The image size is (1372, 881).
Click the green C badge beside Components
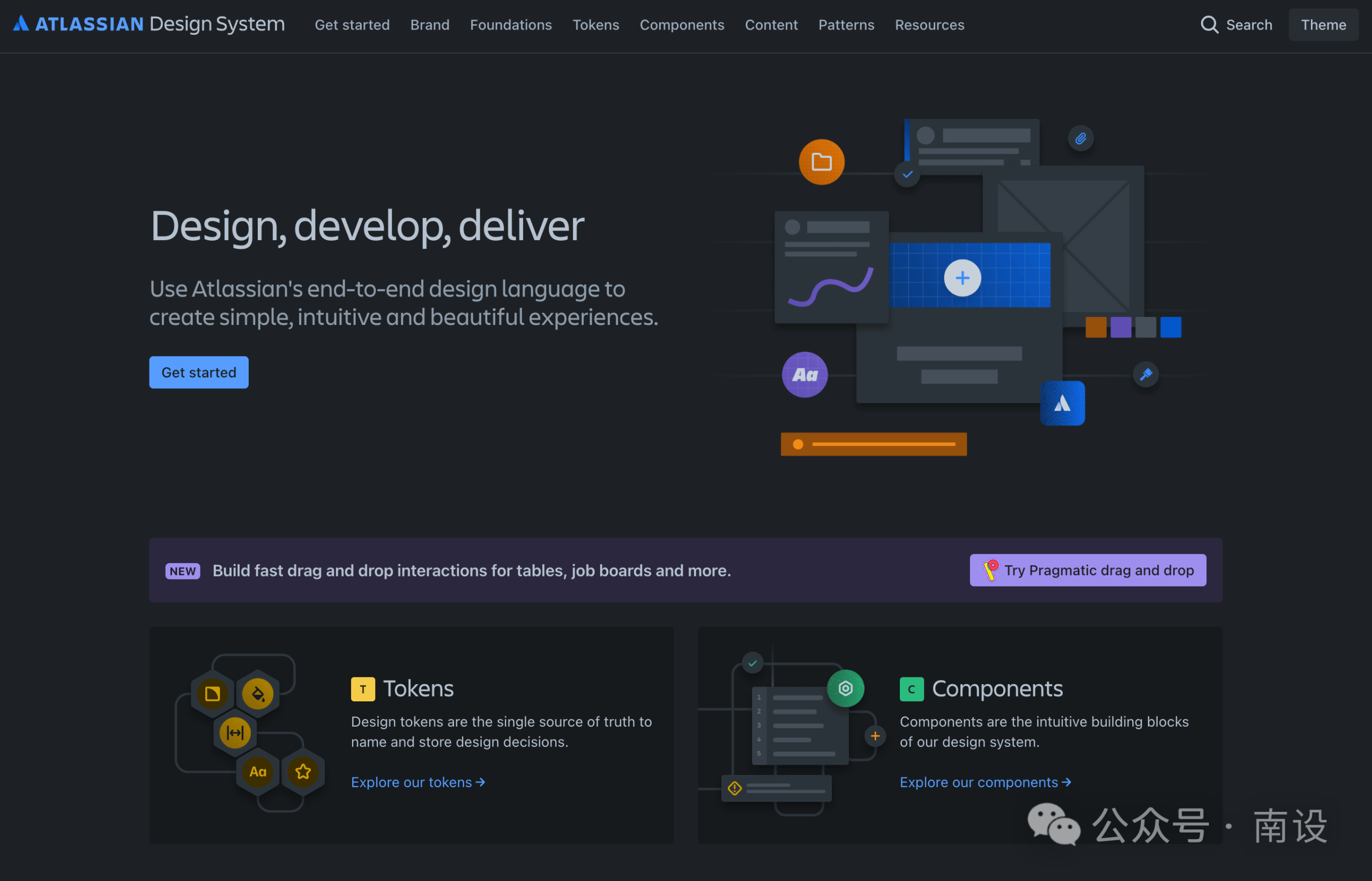click(912, 690)
